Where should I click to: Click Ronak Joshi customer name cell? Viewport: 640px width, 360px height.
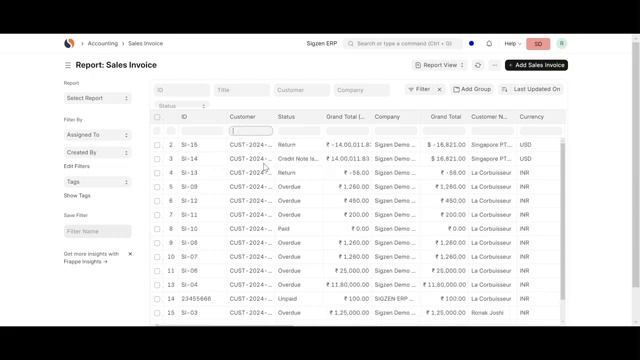[487, 313]
